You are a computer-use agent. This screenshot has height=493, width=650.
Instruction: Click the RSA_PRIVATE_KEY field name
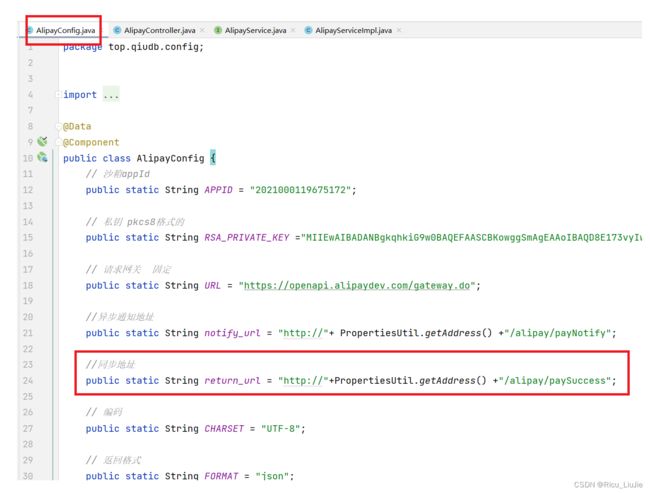coord(247,238)
